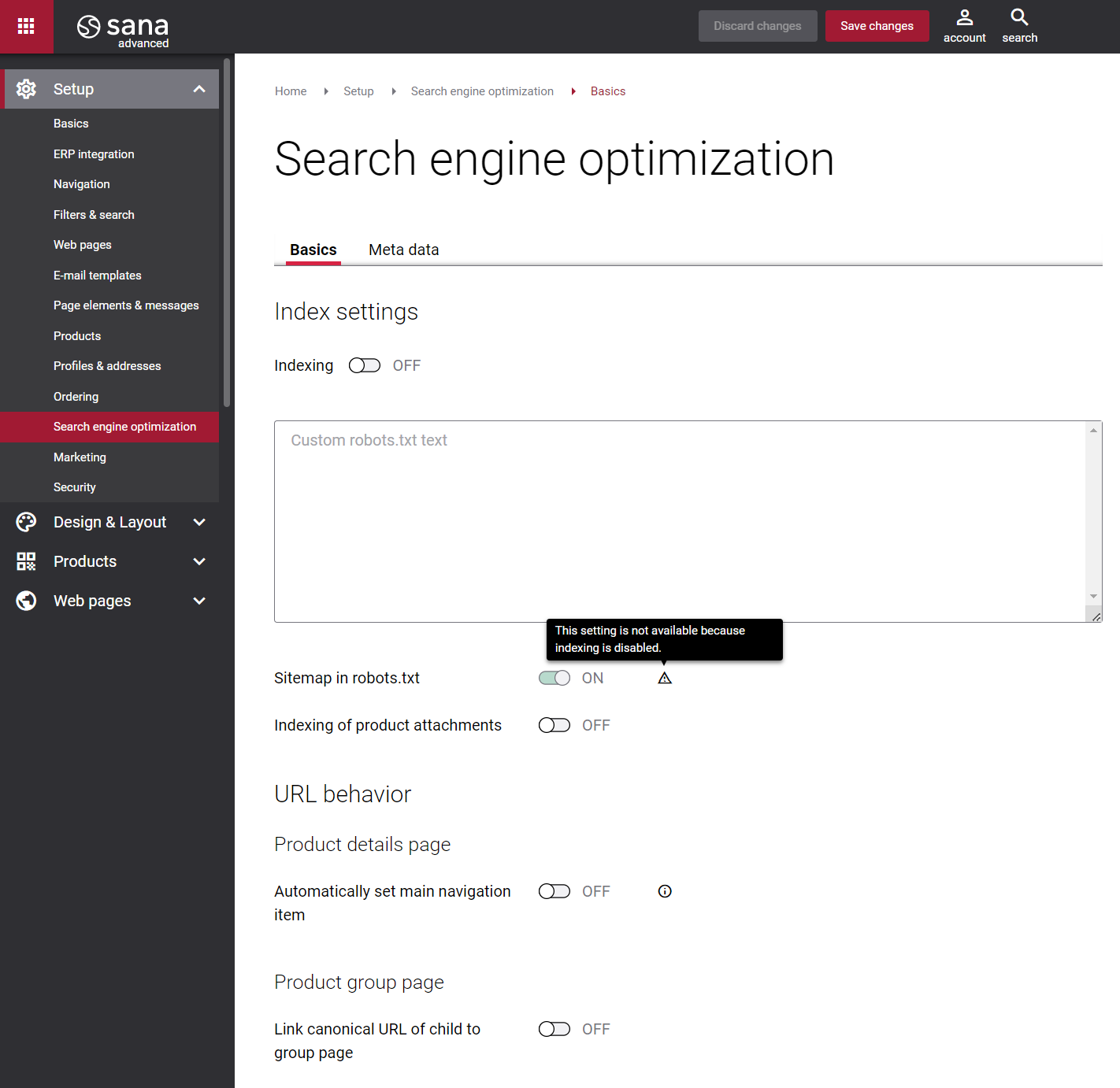Screen dimensions: 1120x1088
Task: Open Ordering menu item
Action: tap(76, 397)
